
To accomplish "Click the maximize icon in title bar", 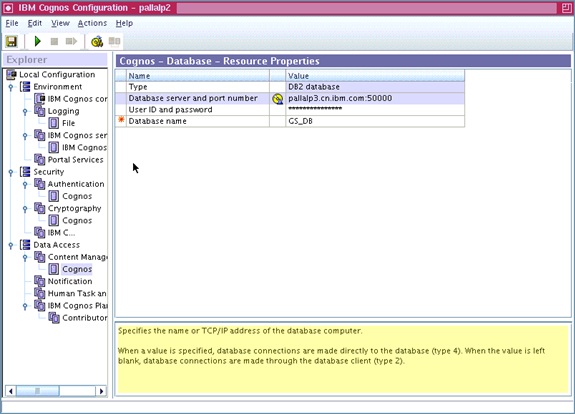I will click(x=566, y=8).
